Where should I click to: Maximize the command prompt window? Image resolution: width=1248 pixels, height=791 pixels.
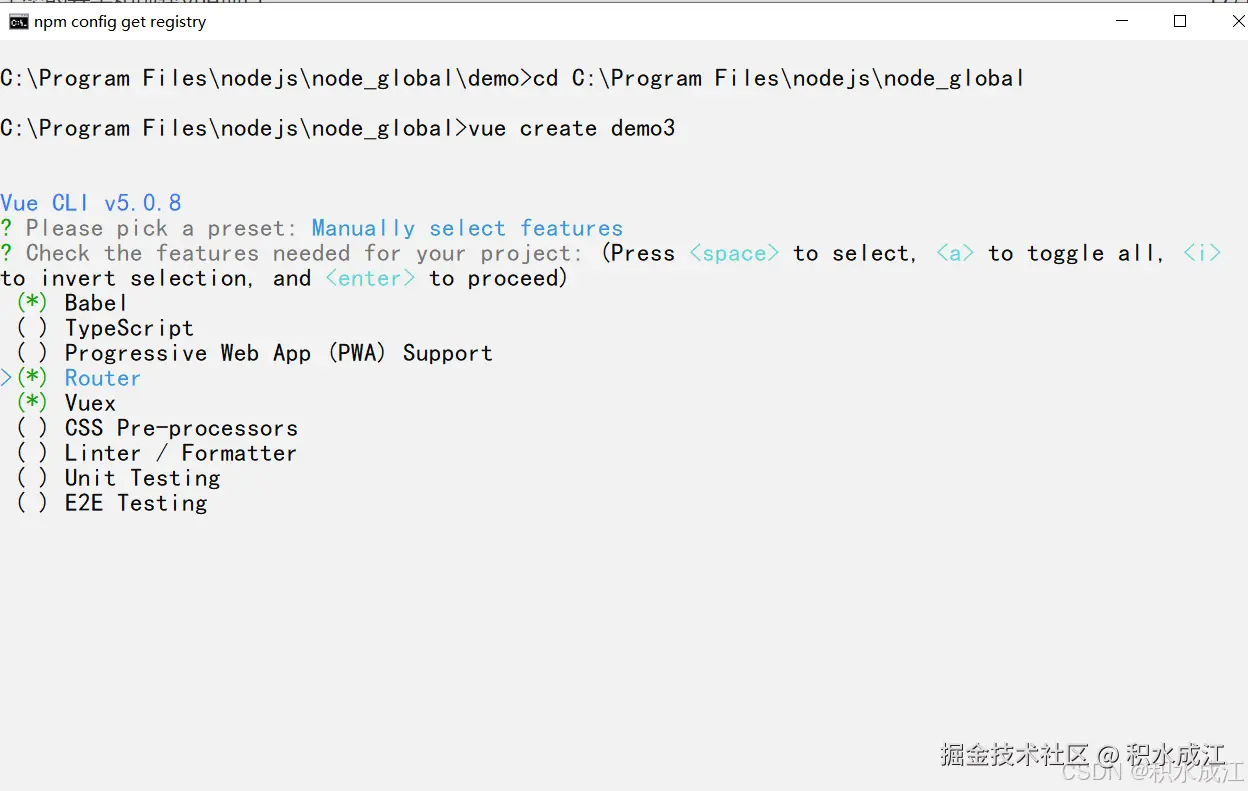tap(1180, 21)
